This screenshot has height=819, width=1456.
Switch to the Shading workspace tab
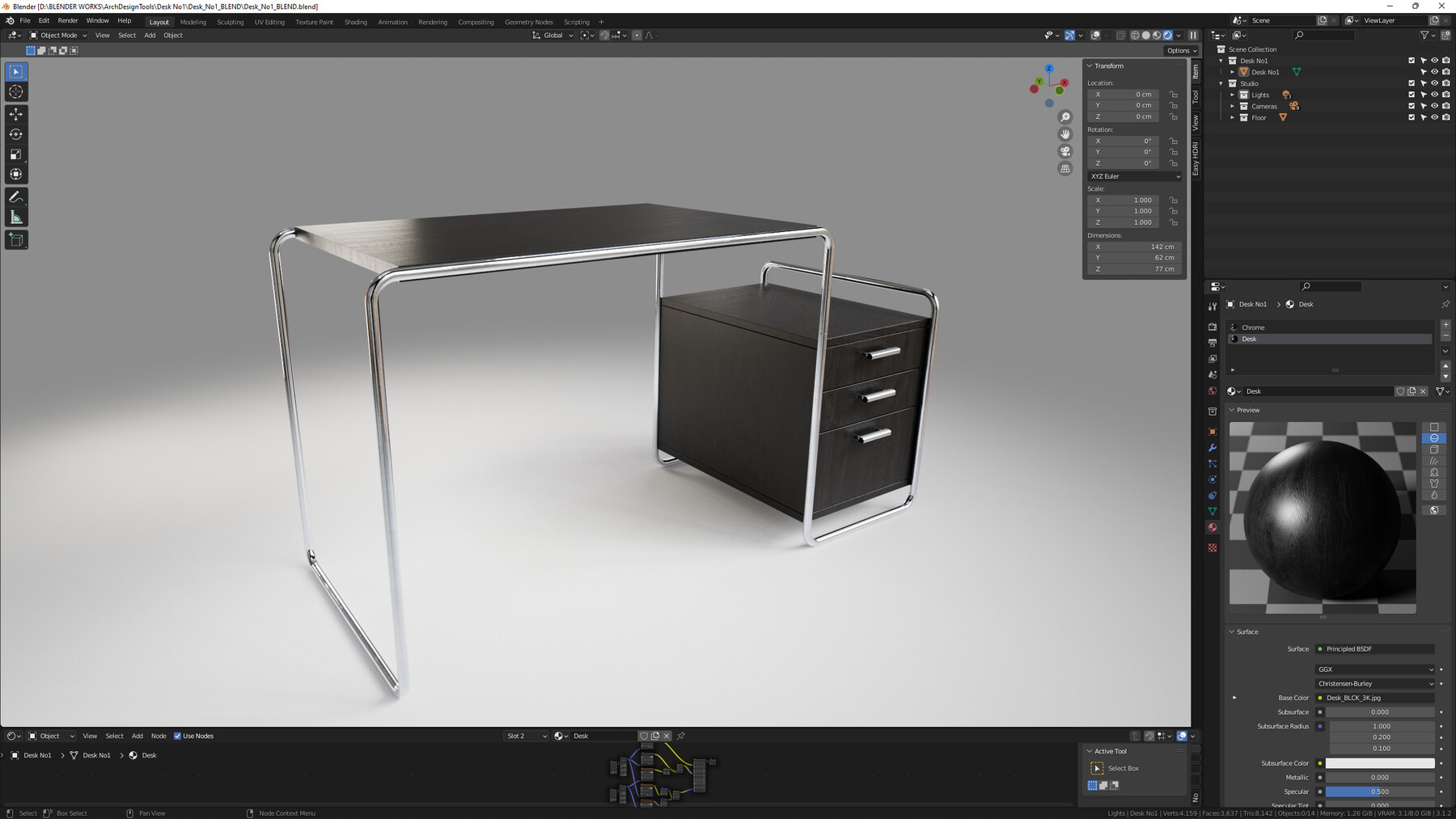pos(355,22)
